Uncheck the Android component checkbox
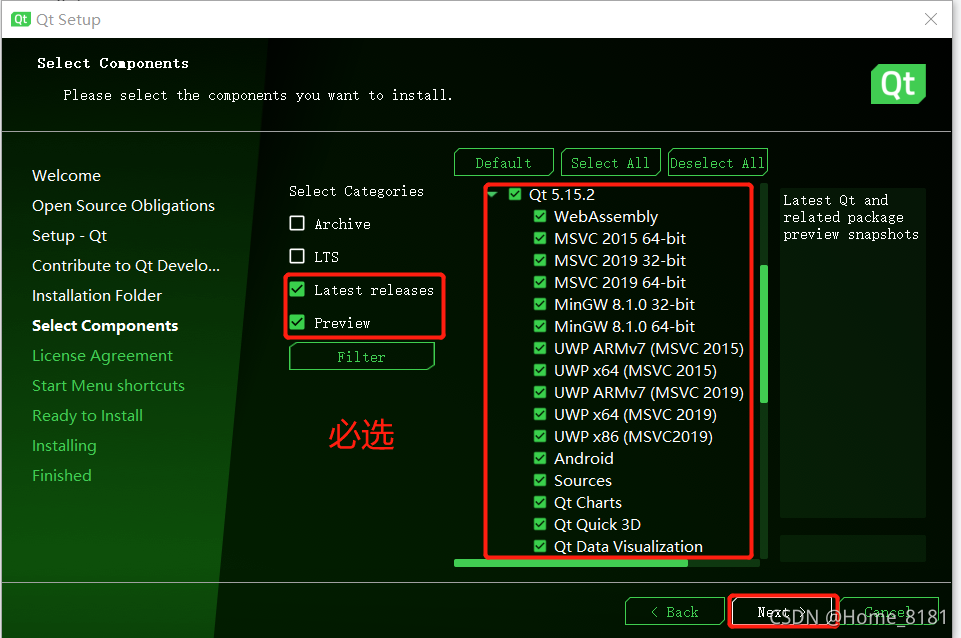 [540, 458]
